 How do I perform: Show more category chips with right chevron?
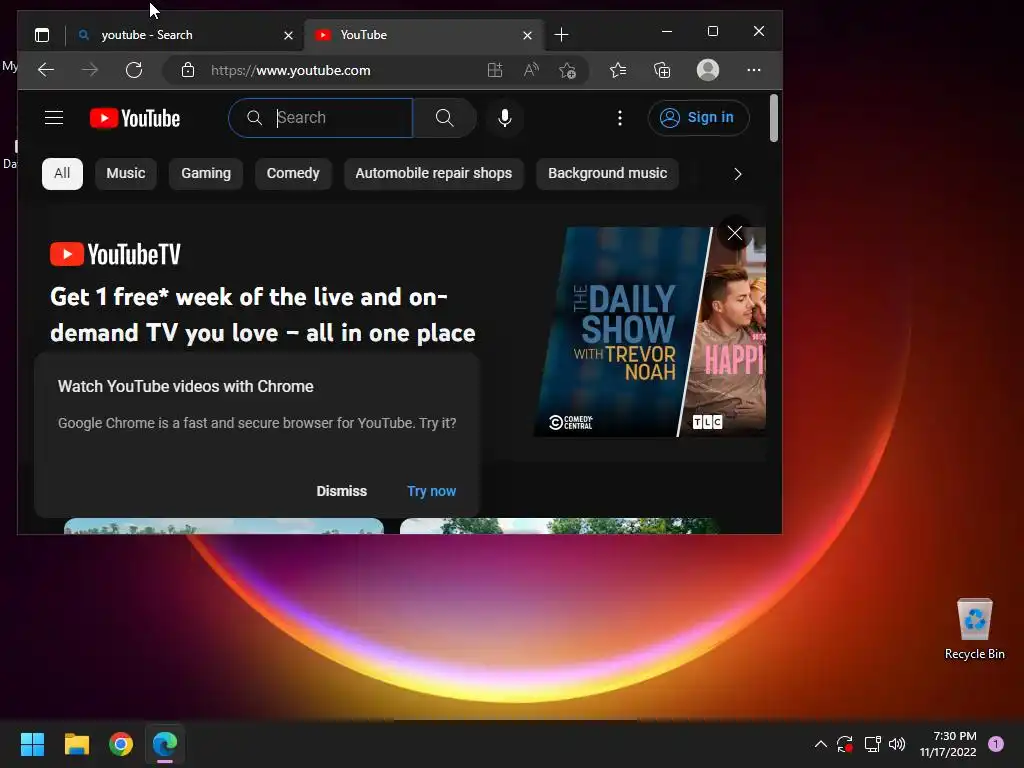(737, 174)
